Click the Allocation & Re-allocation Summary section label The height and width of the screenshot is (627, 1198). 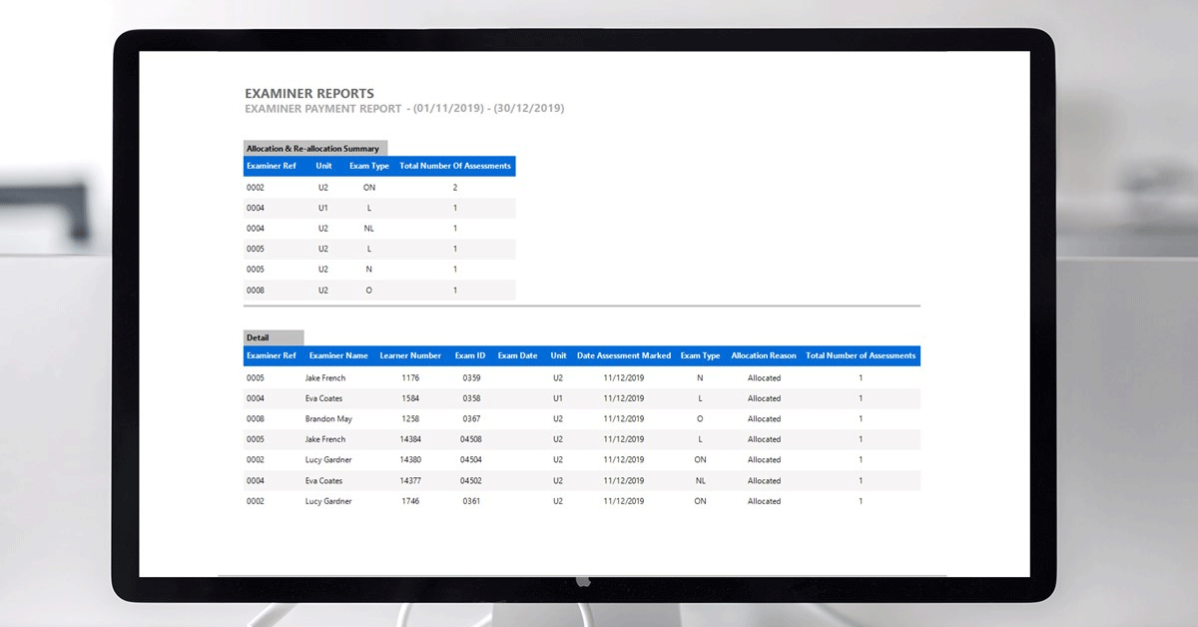pos(313,148)
